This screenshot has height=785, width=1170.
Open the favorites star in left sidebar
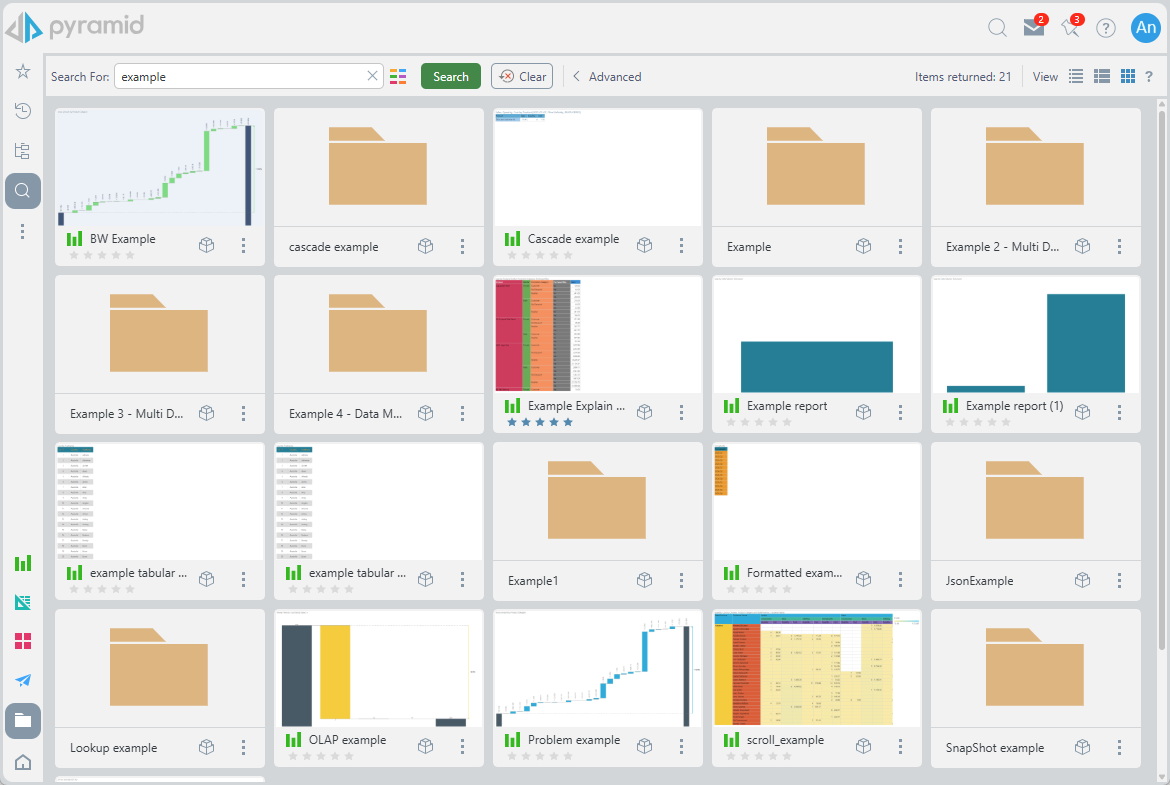point(23,71)
